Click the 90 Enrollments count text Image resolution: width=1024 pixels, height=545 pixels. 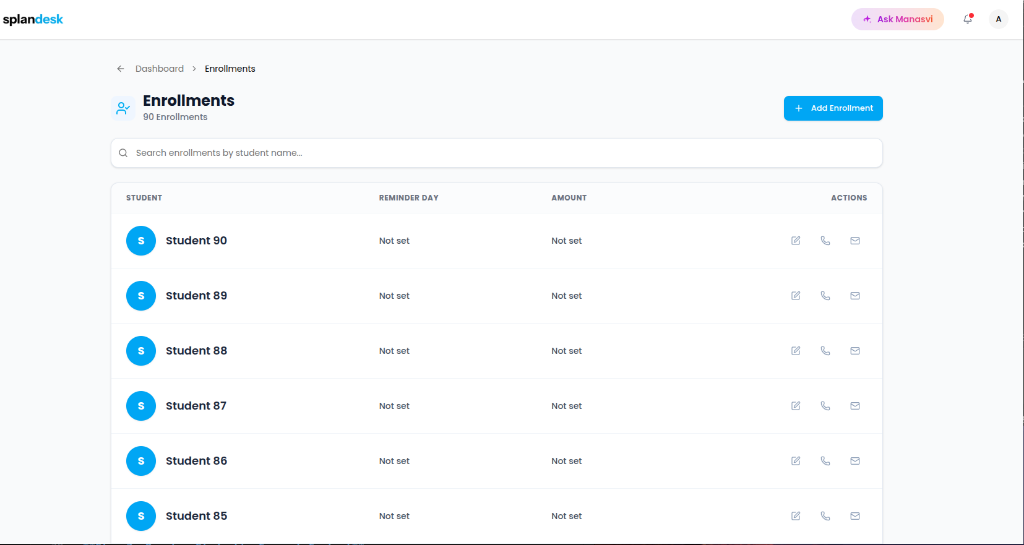click(175, 117)
